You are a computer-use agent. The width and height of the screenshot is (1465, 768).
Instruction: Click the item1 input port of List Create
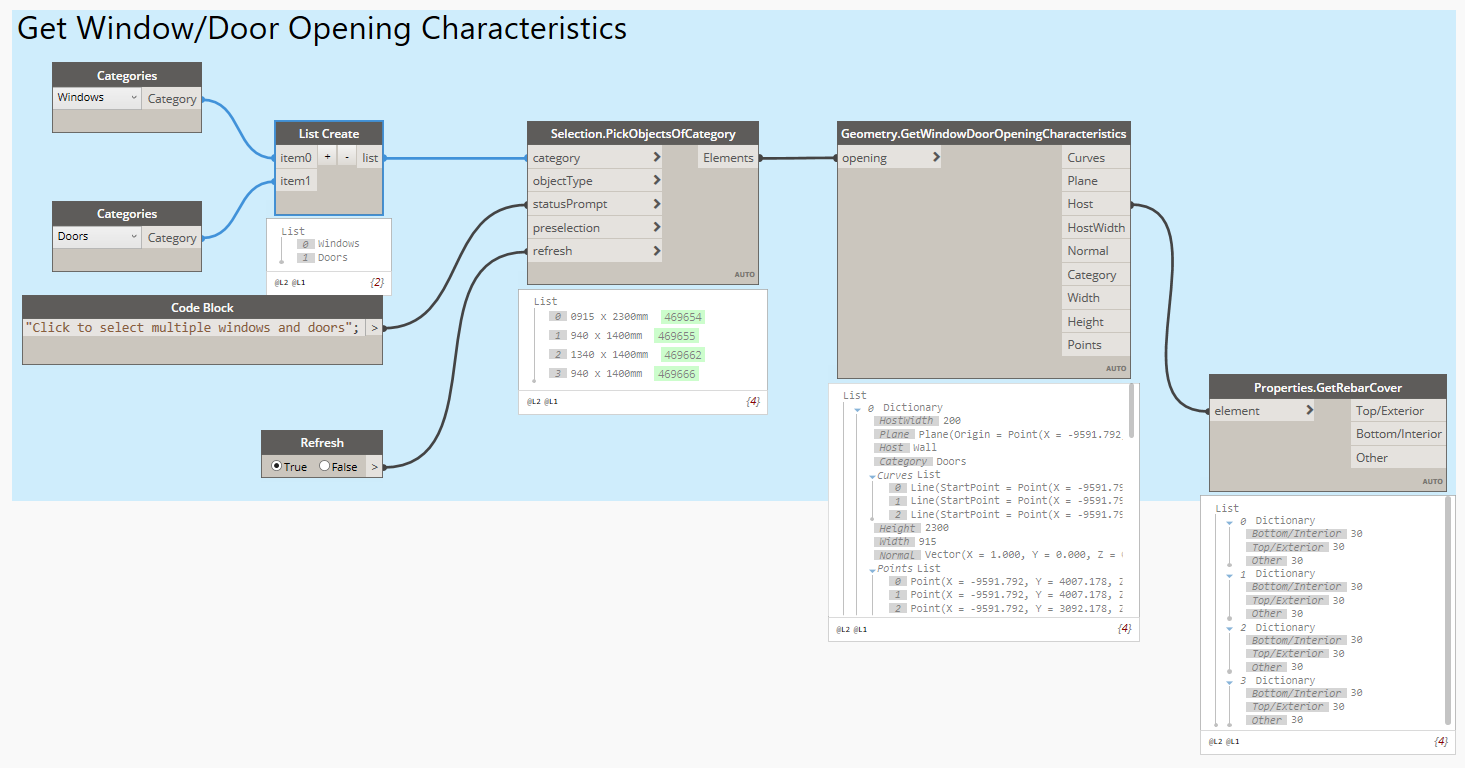[x=296, y=181]
